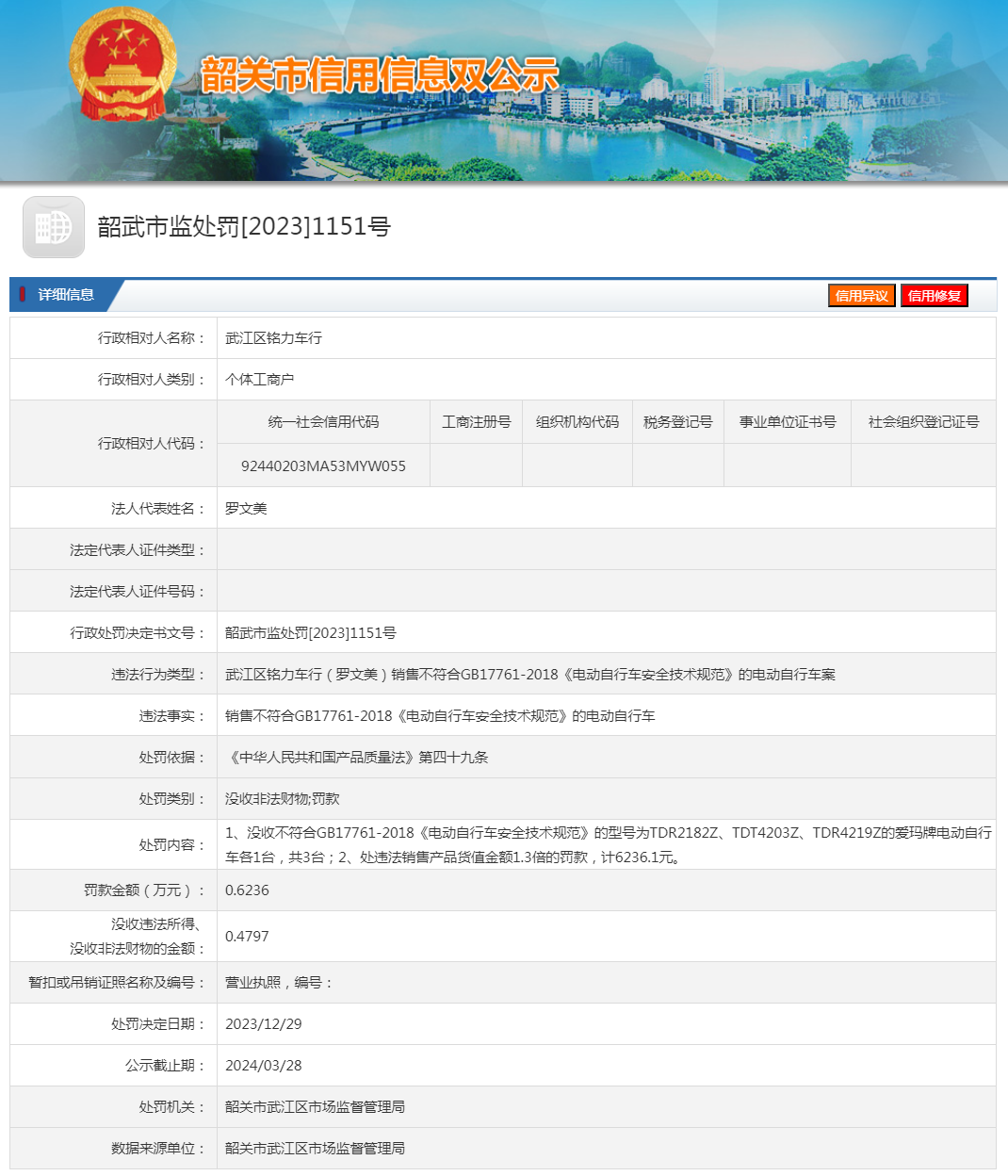Click the page heading 韶武市监处罚[2023]1151号

244,227
